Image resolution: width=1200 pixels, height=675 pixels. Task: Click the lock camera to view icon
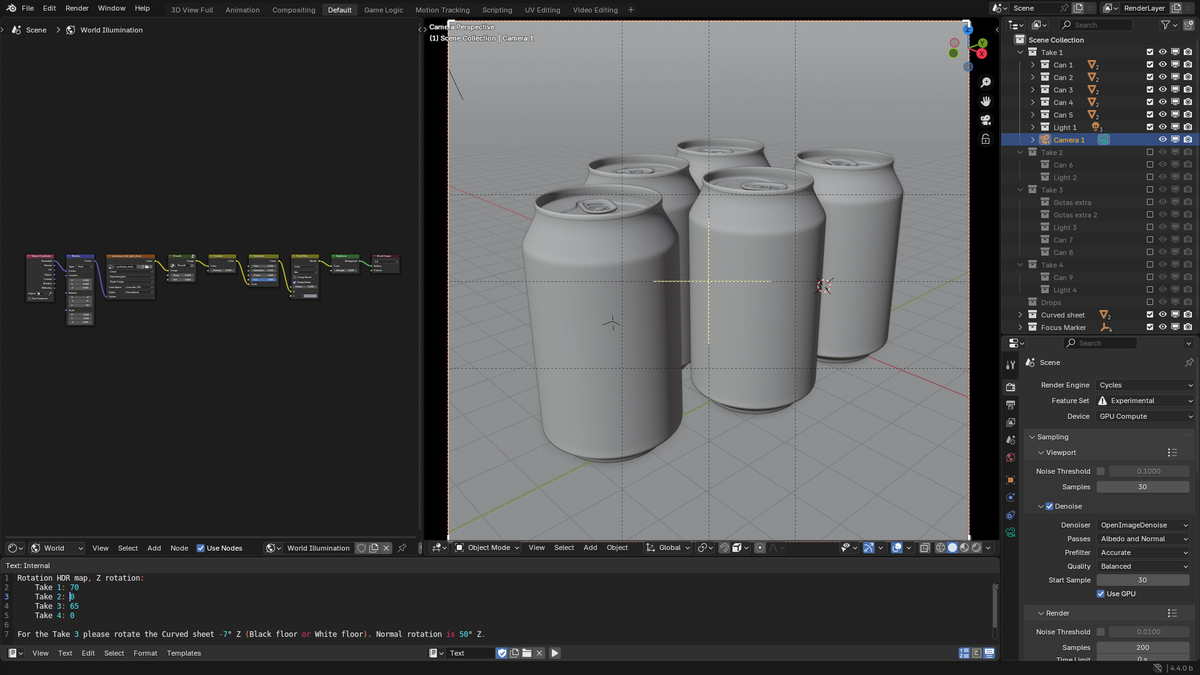click(985, 139)
